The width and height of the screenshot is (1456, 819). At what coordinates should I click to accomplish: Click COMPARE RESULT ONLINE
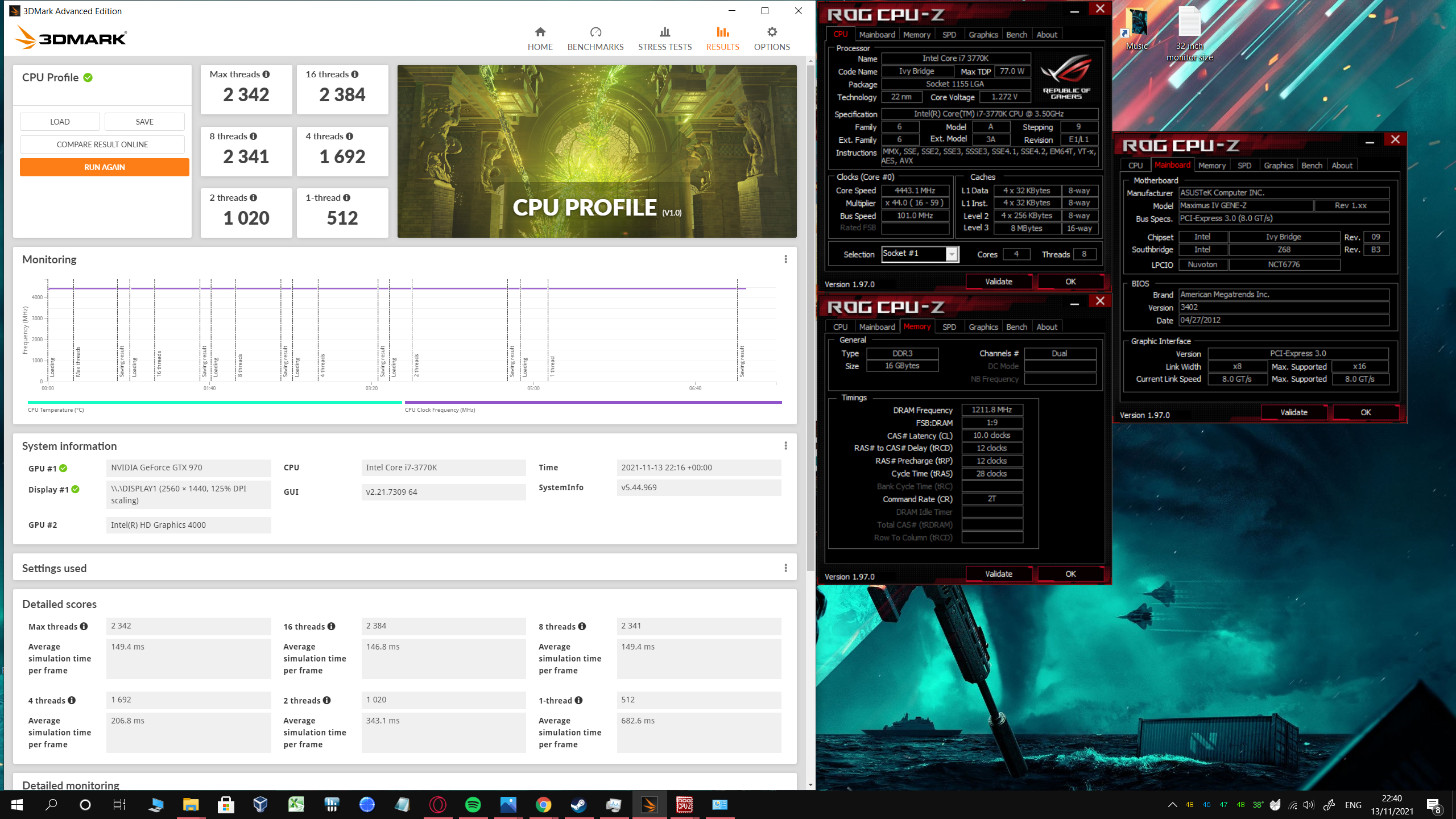[102, 144]
